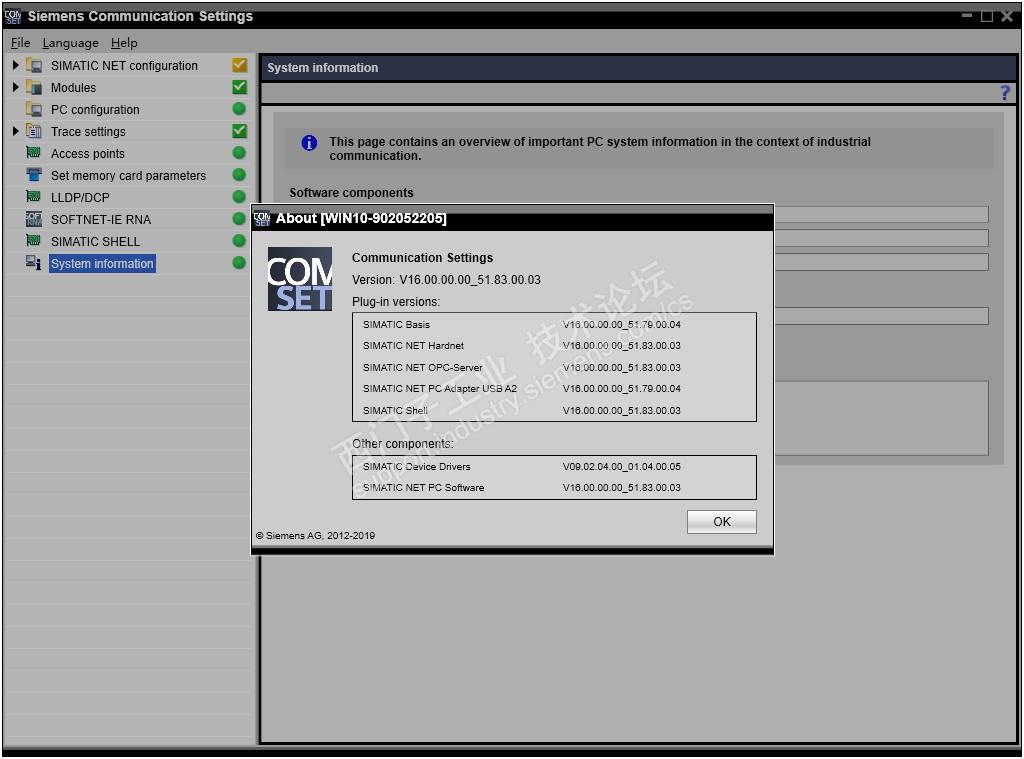
Task: Click the Siemens AG copyright text
Action: 315,536
